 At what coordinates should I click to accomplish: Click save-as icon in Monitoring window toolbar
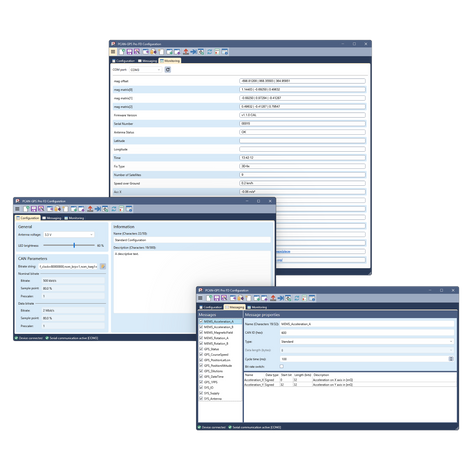(137, 52)
